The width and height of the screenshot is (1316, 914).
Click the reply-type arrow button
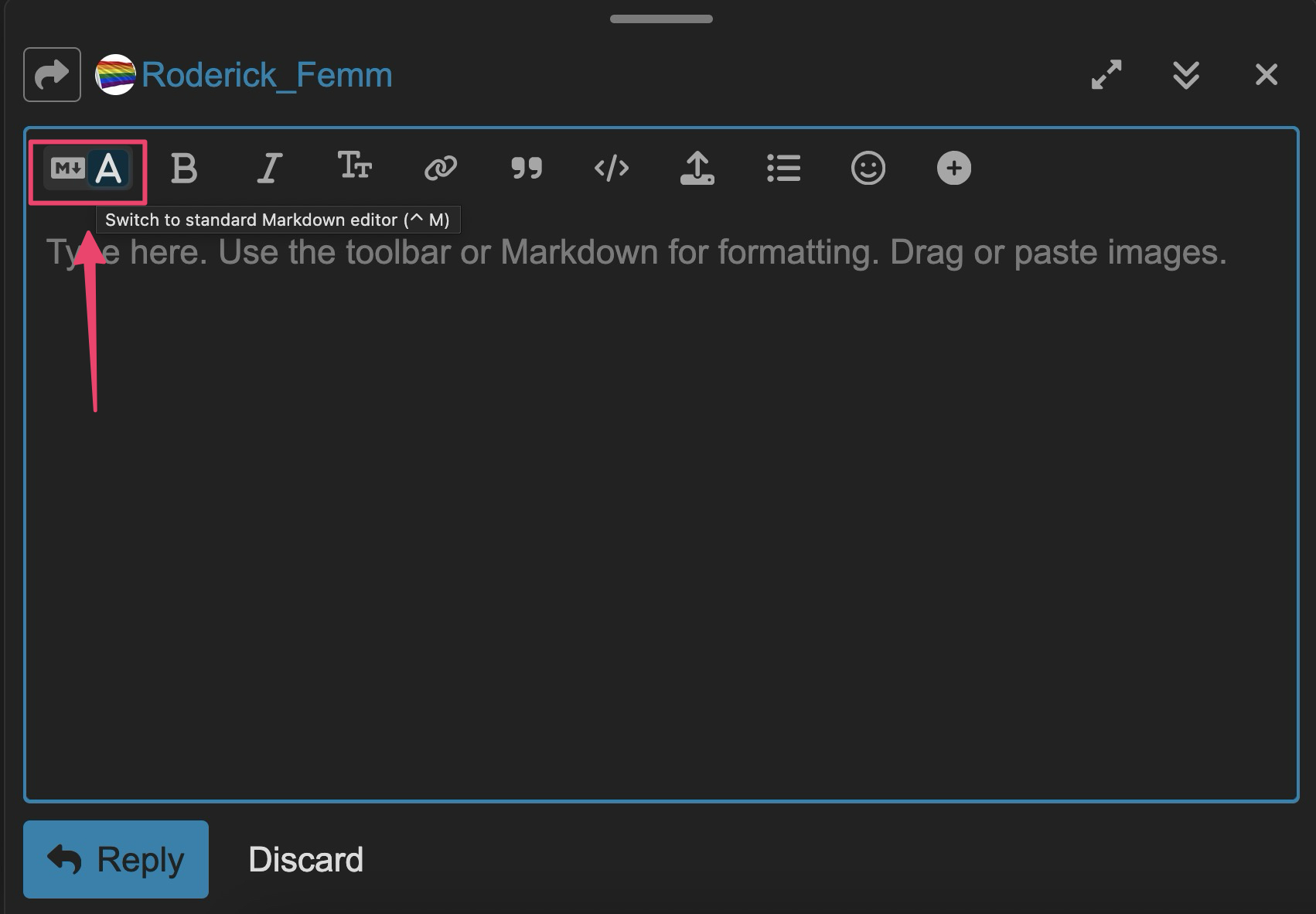coord(52,75)
